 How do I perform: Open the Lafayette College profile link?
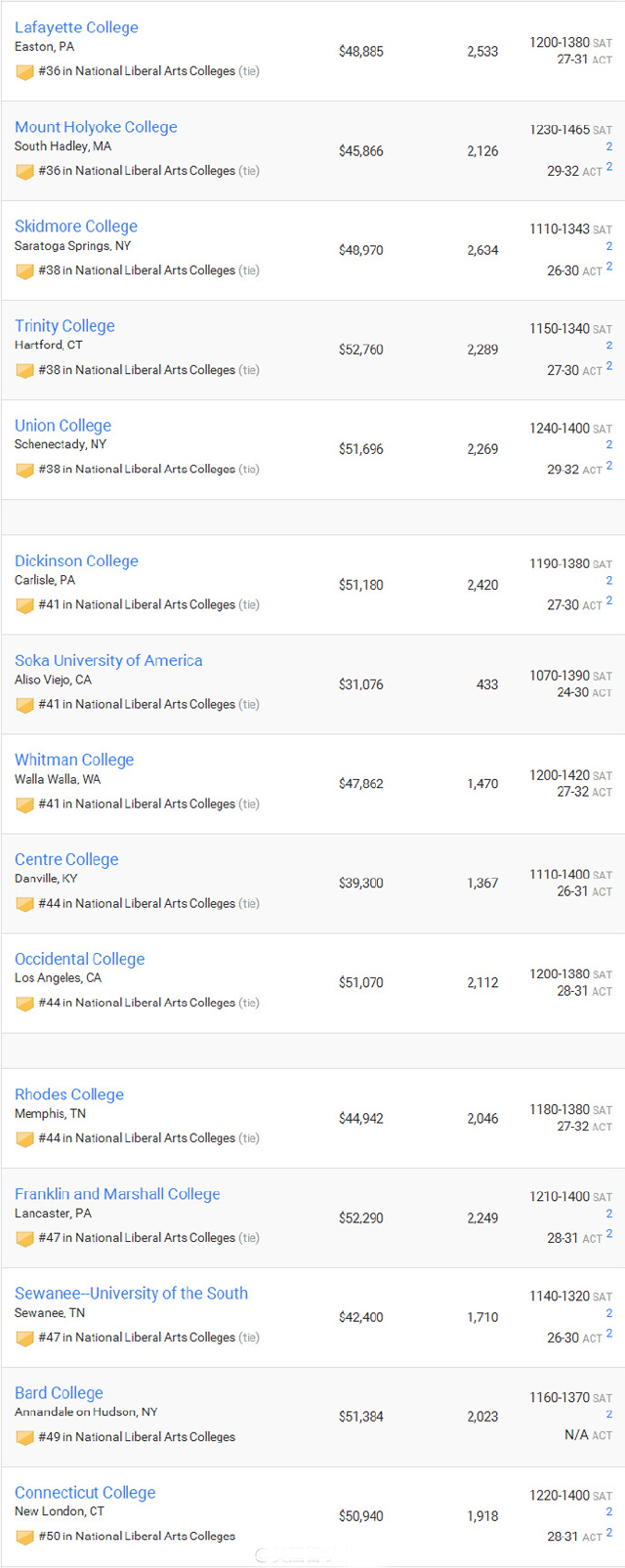76,27
